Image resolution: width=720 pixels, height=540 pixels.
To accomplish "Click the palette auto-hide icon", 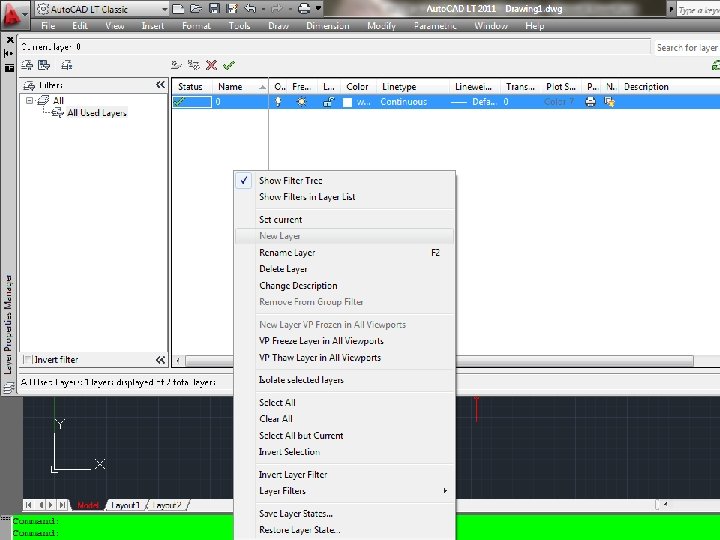I will tap(9, 54).
